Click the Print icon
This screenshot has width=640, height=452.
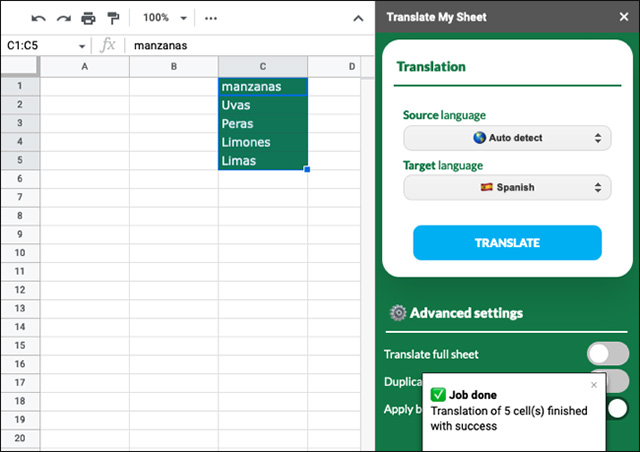88,18
